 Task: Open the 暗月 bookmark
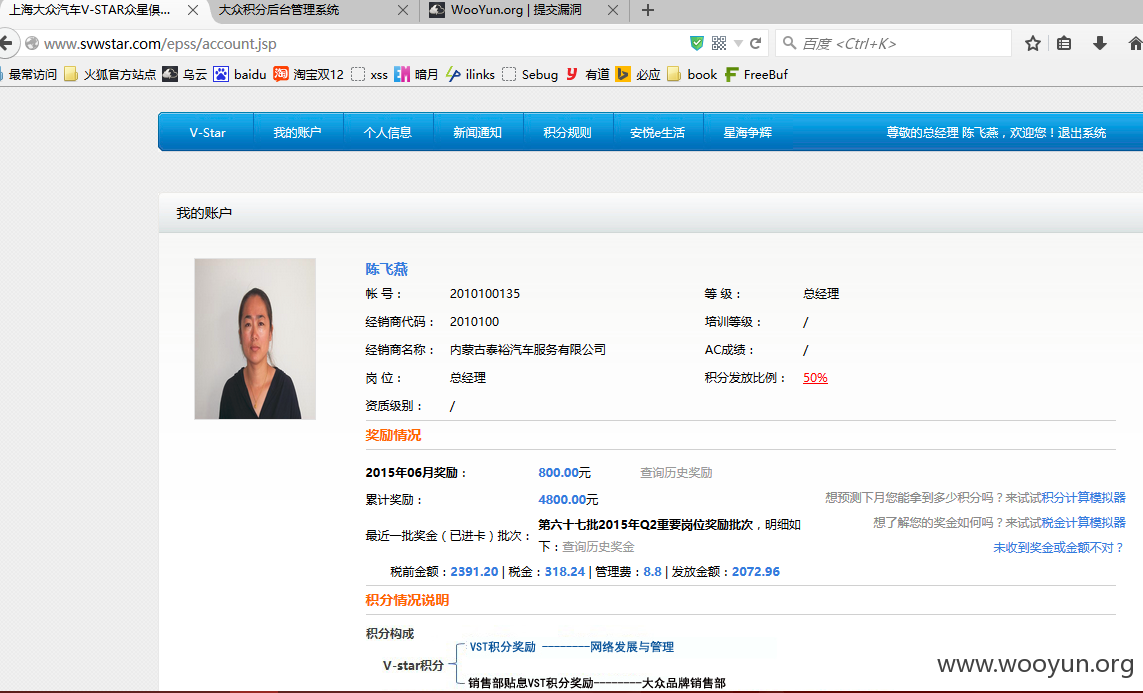(x=416, y=74)
